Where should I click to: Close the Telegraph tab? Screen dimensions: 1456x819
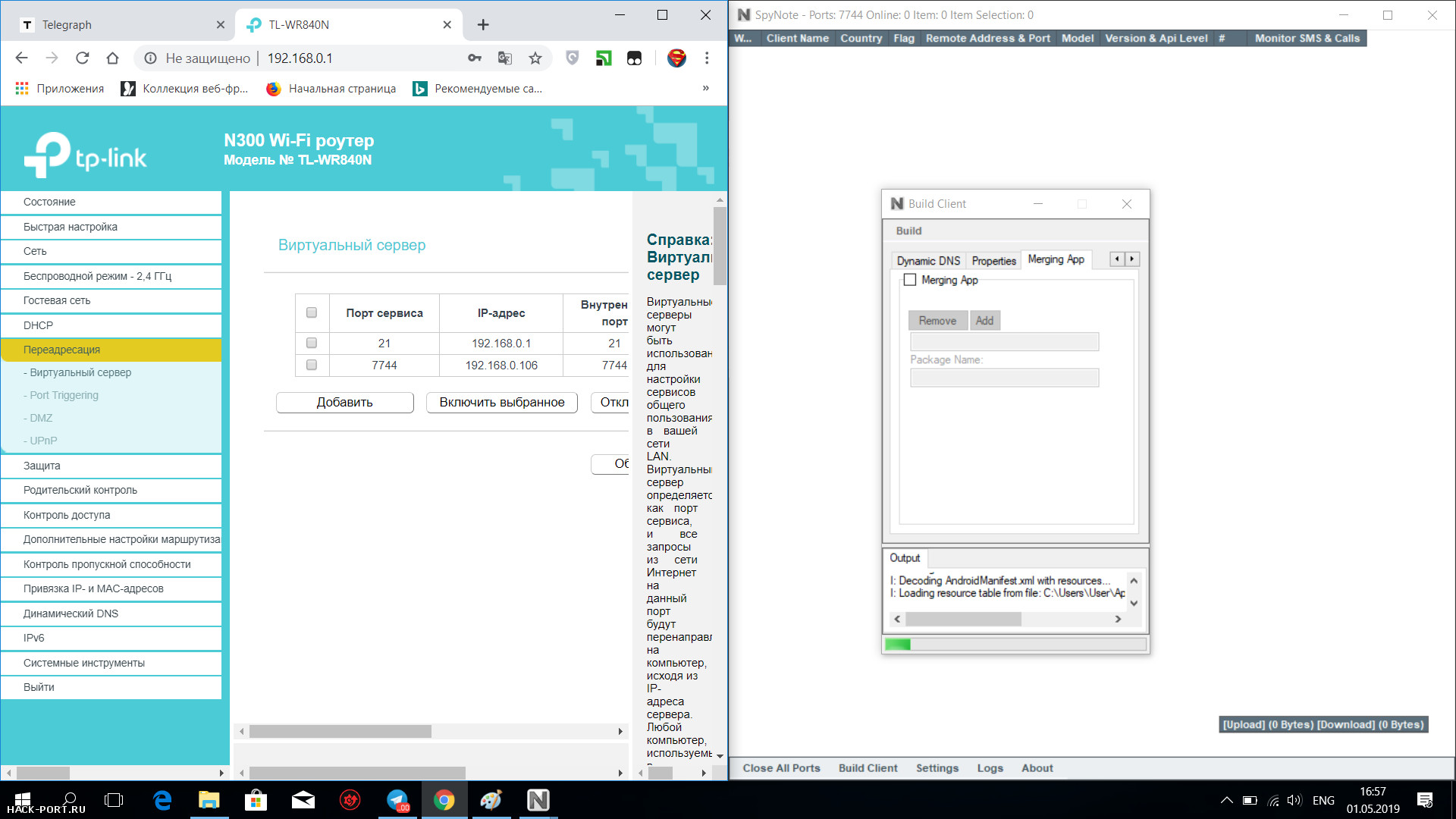(221, 25)
